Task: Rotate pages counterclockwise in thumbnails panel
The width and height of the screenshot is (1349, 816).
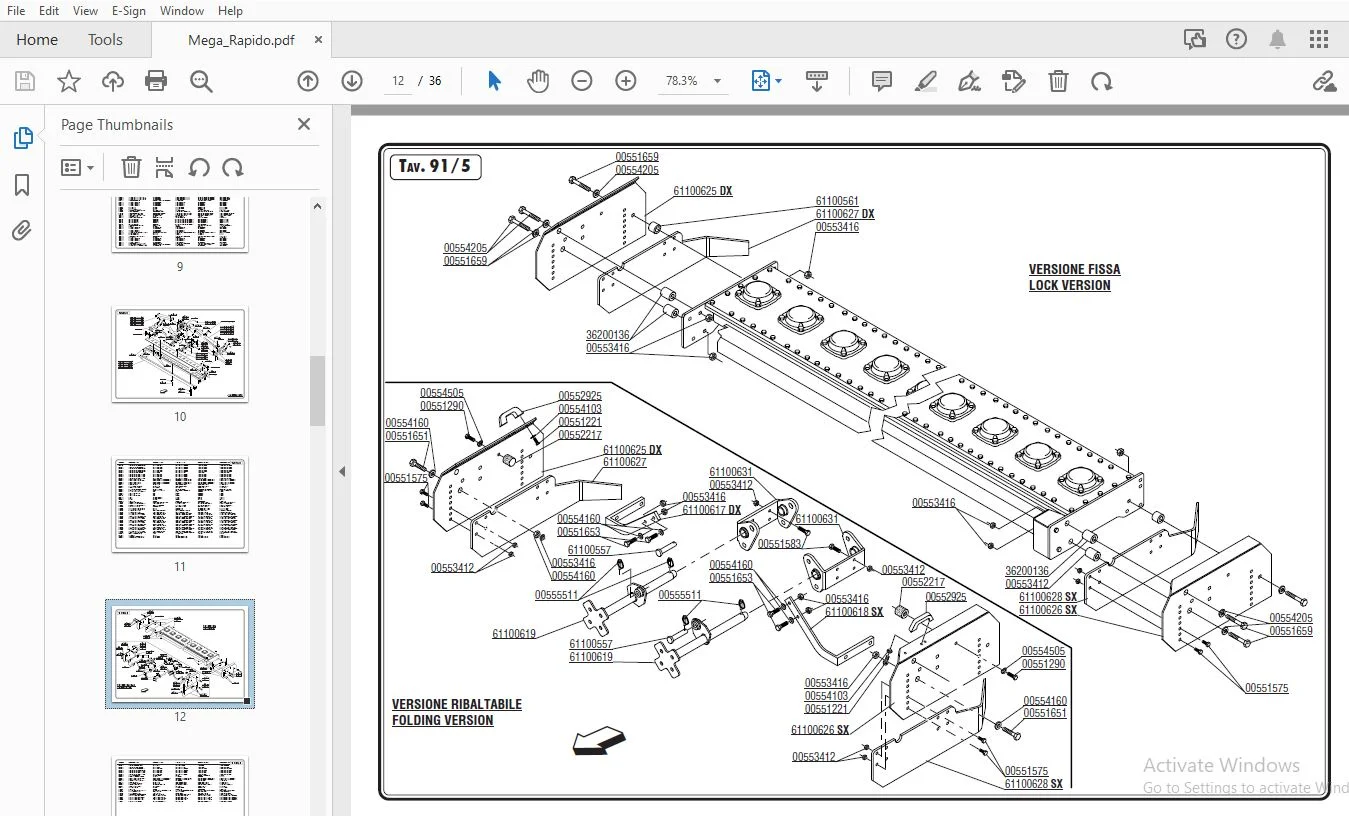Action: click(x=199, y=167)
